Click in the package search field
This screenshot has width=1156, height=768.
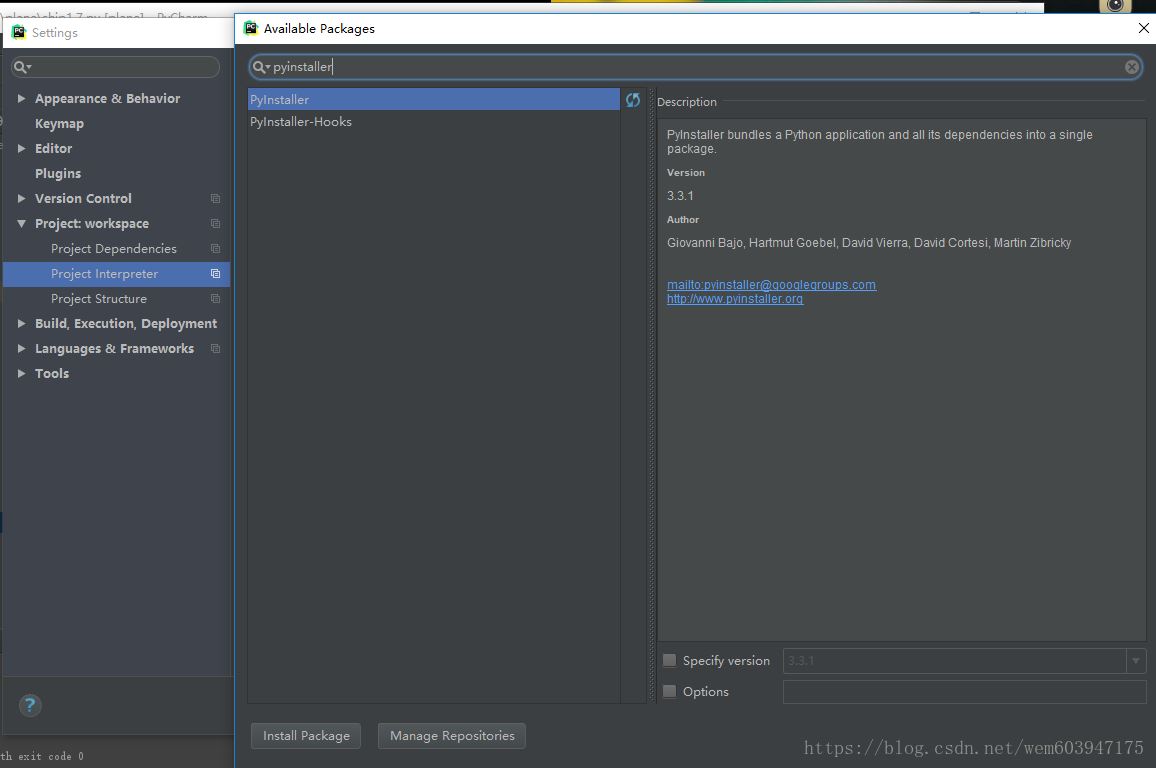[696, 67]
